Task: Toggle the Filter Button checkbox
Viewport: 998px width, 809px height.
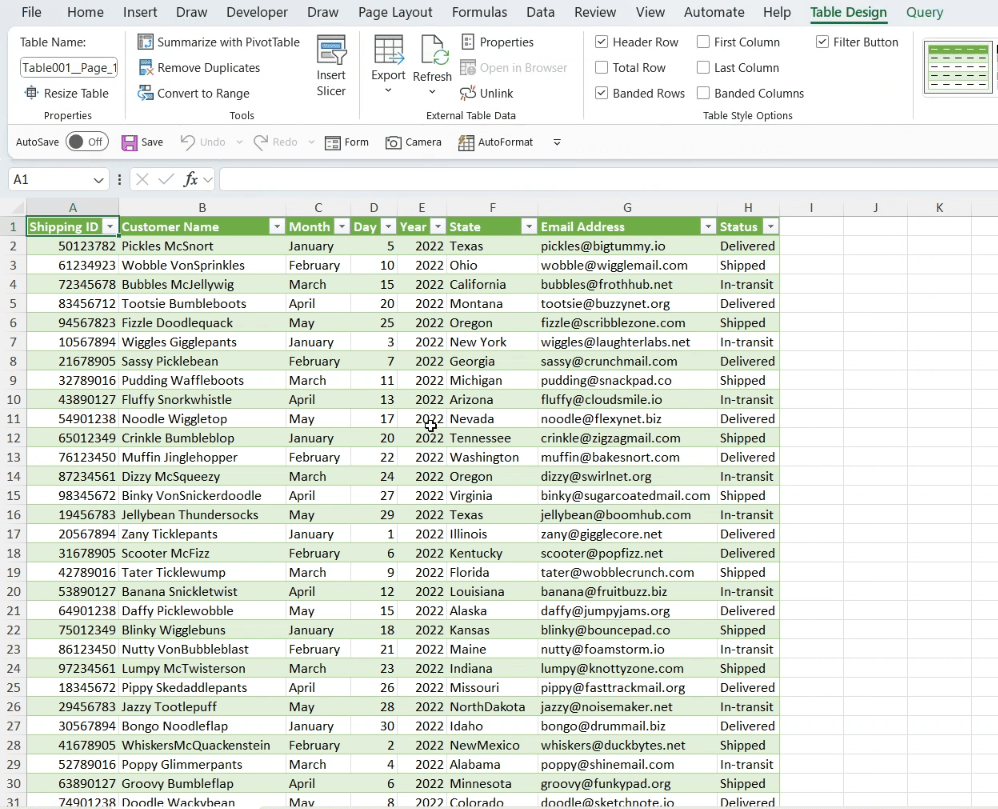Action: (x=822, y=42)
